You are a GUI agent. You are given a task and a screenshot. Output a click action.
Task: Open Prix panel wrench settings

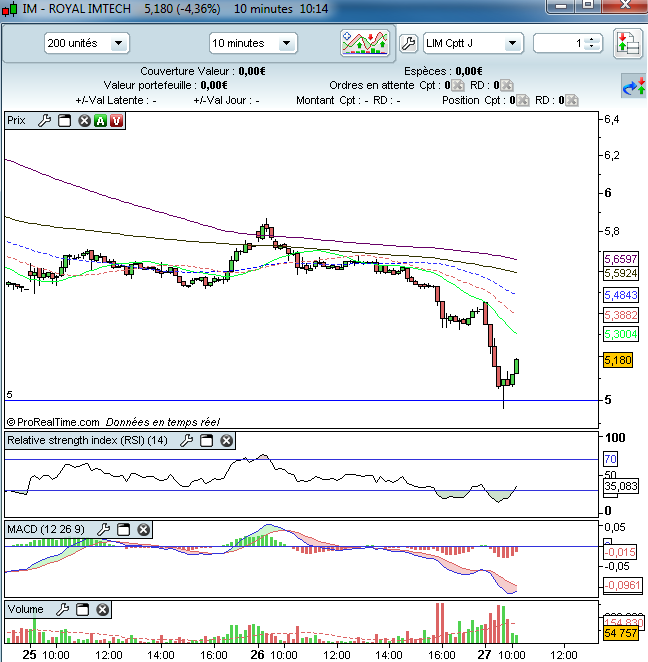[x=44, y=121]
